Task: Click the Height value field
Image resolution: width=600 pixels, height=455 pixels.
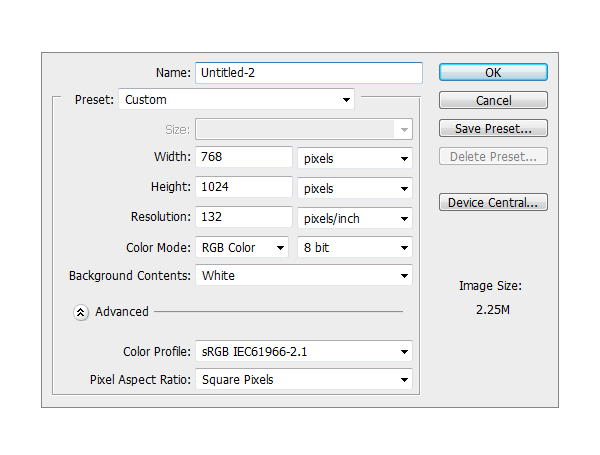Action: (243, 188)
